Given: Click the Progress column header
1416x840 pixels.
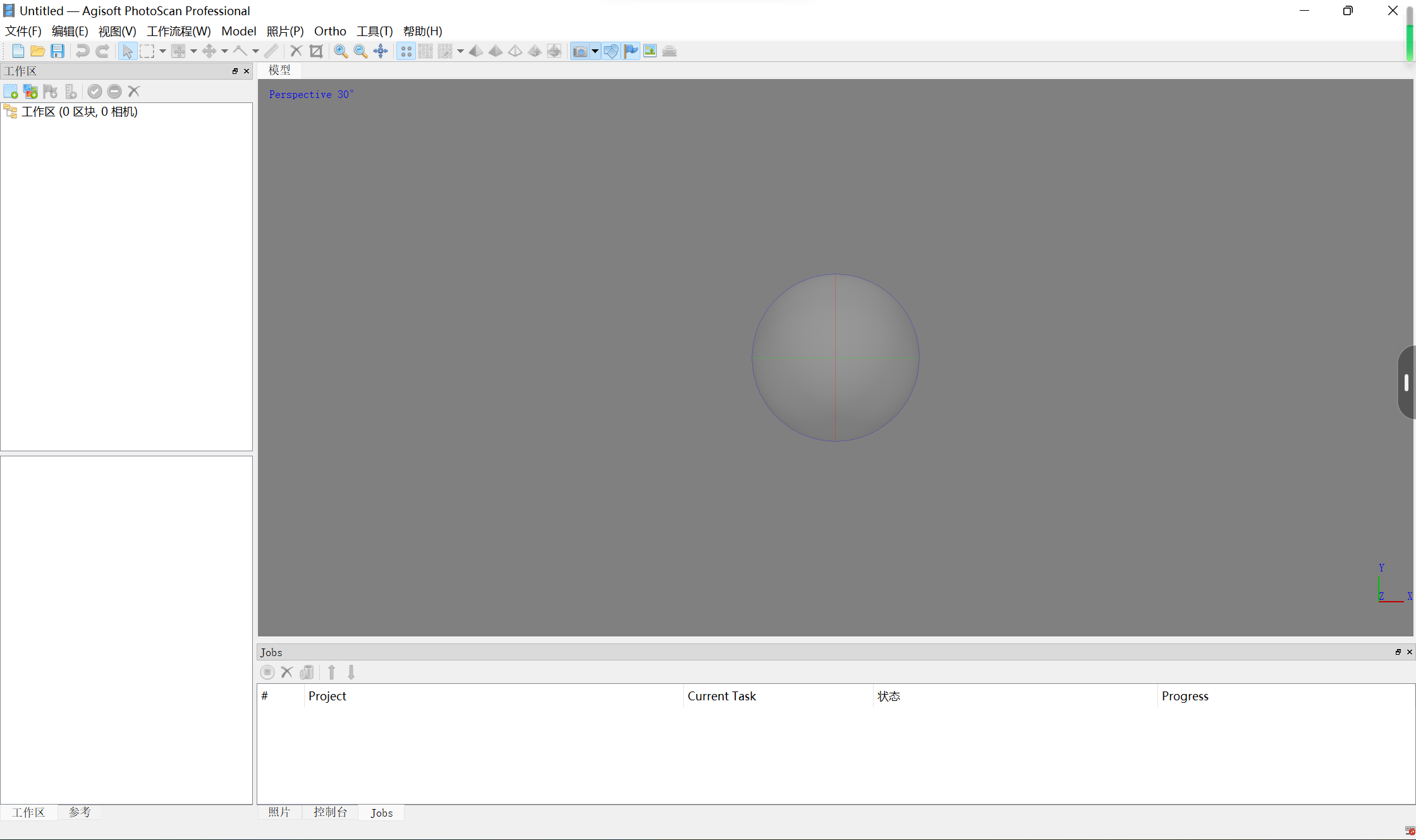Looking at the screenshot, I should pos(1185,696).
